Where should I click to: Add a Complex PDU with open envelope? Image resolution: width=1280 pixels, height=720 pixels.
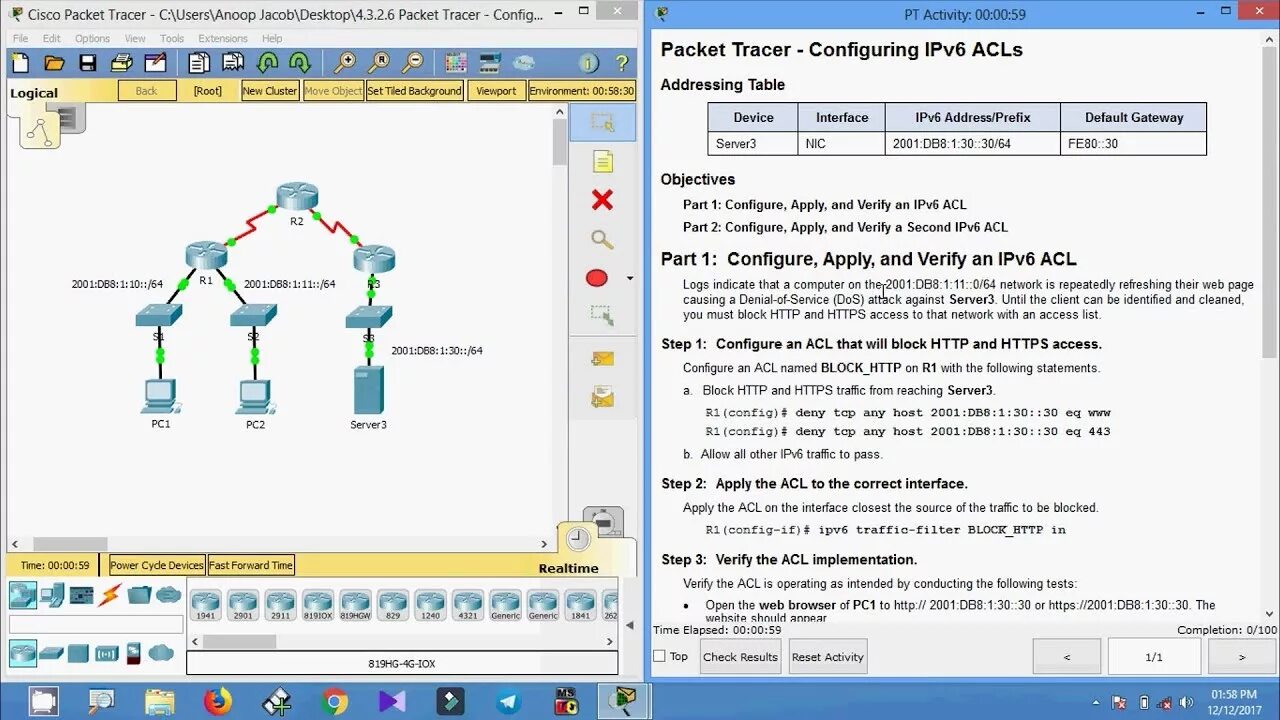[x=602, y=397]
